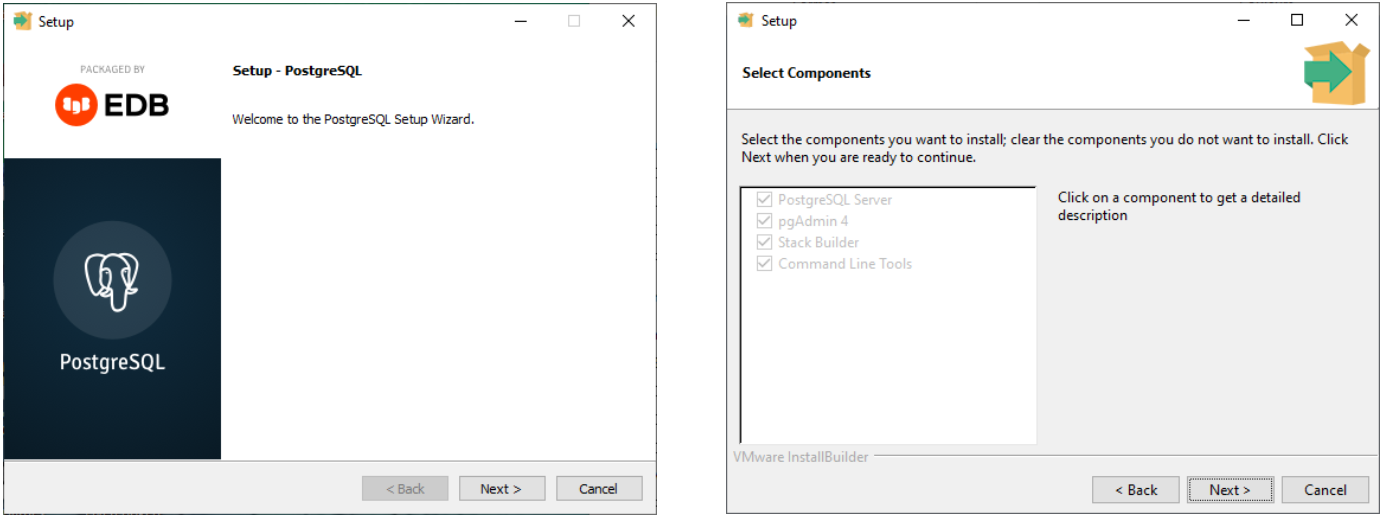Click the EDB logo on the welcome page
Screen dimensions: 1383x517
(112, 104)
